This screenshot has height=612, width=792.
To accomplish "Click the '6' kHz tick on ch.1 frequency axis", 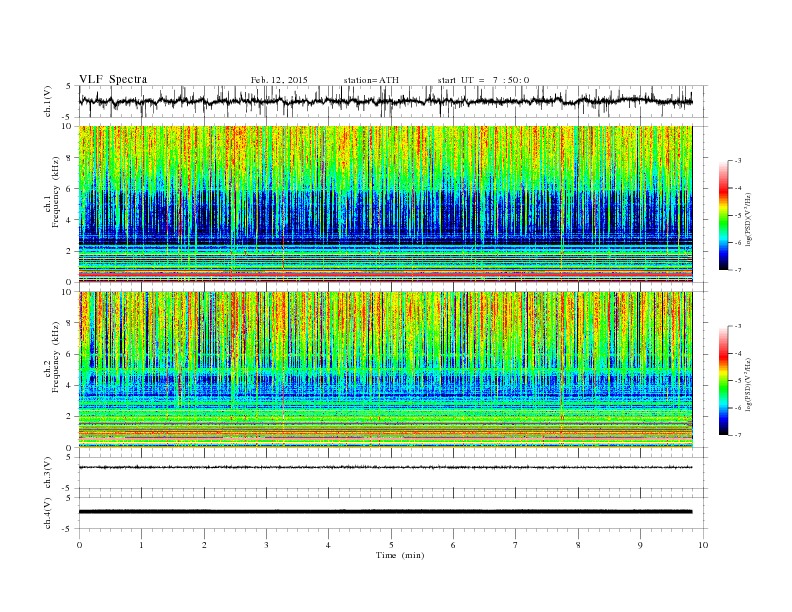I will 70,189.
